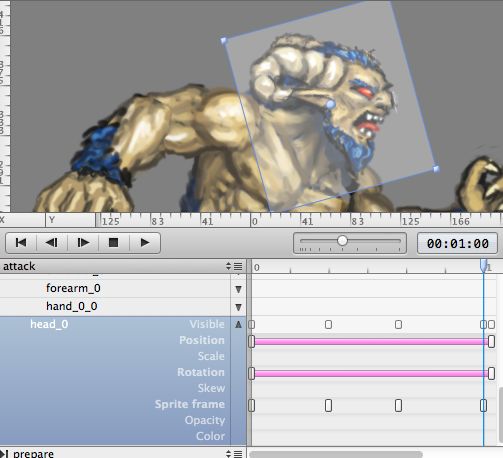Step back one frame
The height and width of the screenshot is (458, 503).
(x=52, y=243)
